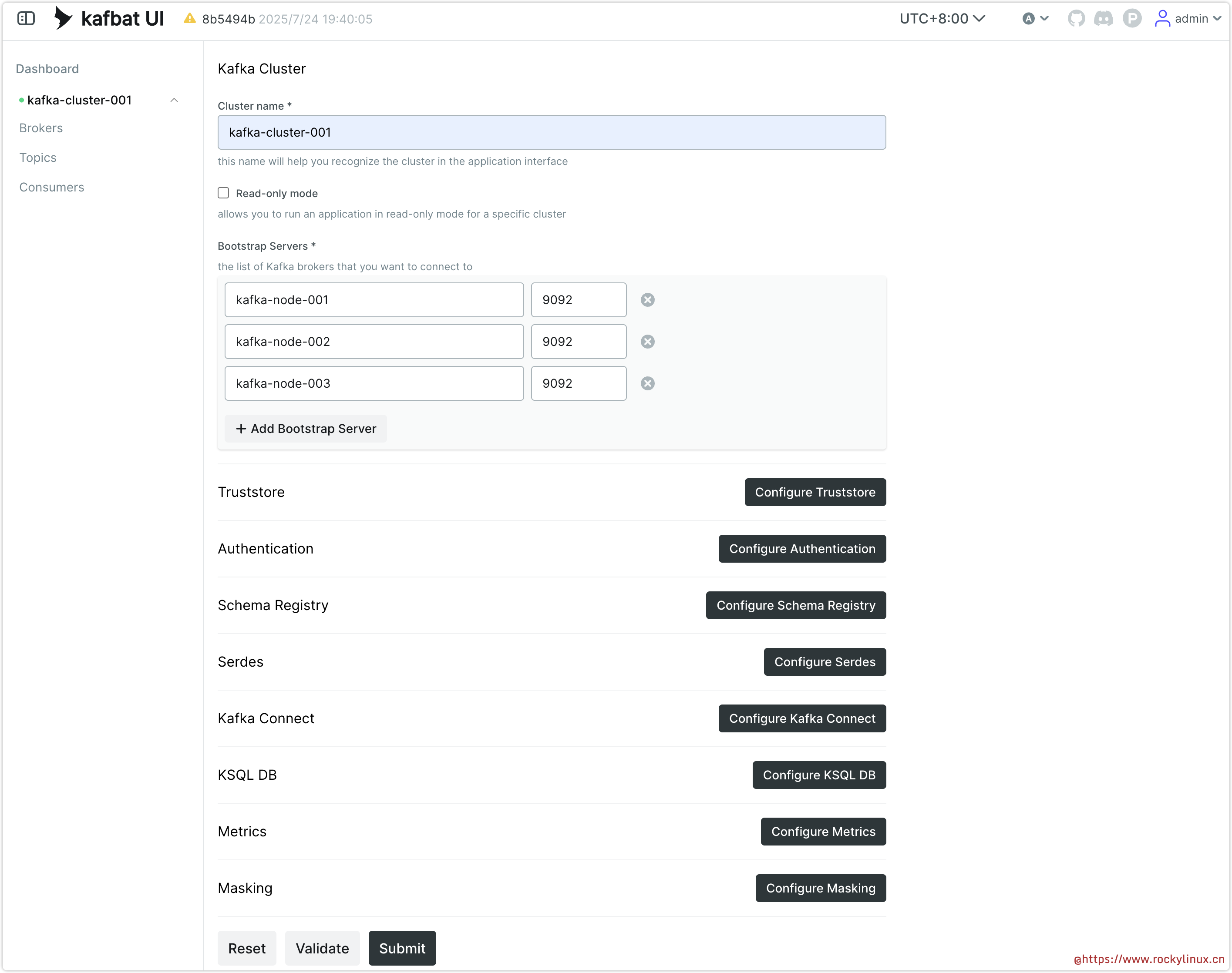Go to Brokers in the sidebar
The image size is (1232, 973).
point(41,128)
